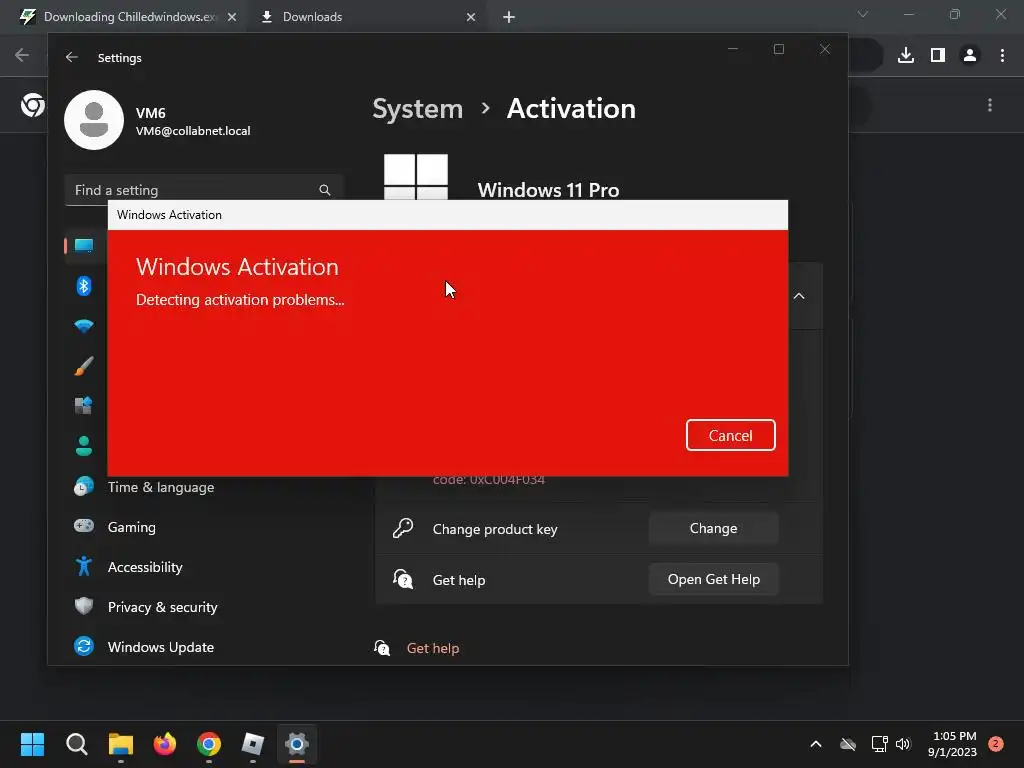Screen dimensions: 1024x768
Task: Focus the Find a setting search box
Action: tap(204, 190)
